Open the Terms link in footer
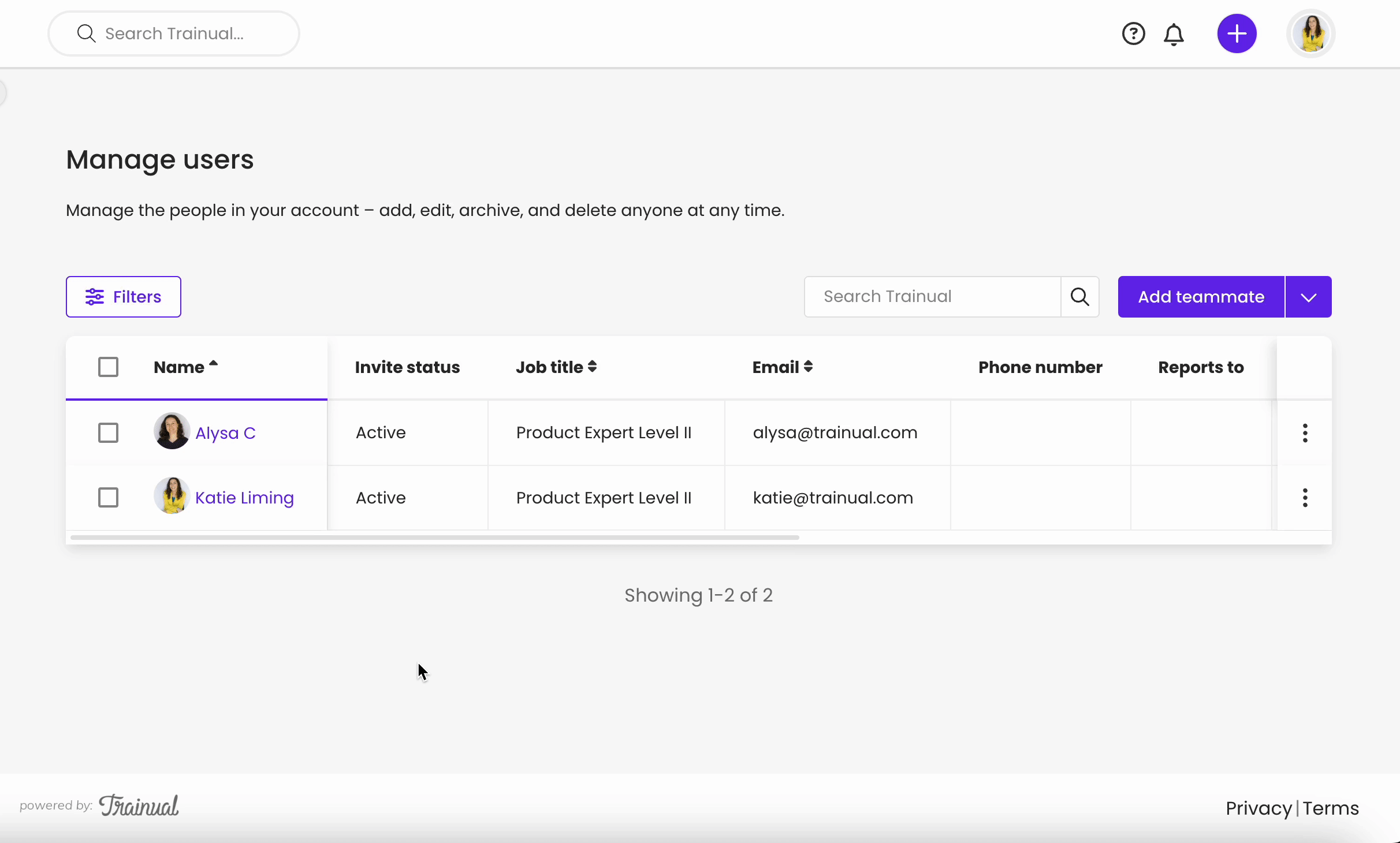Screen dimensions: 1400x843 pyautogui.click(x=1331, y=808)
